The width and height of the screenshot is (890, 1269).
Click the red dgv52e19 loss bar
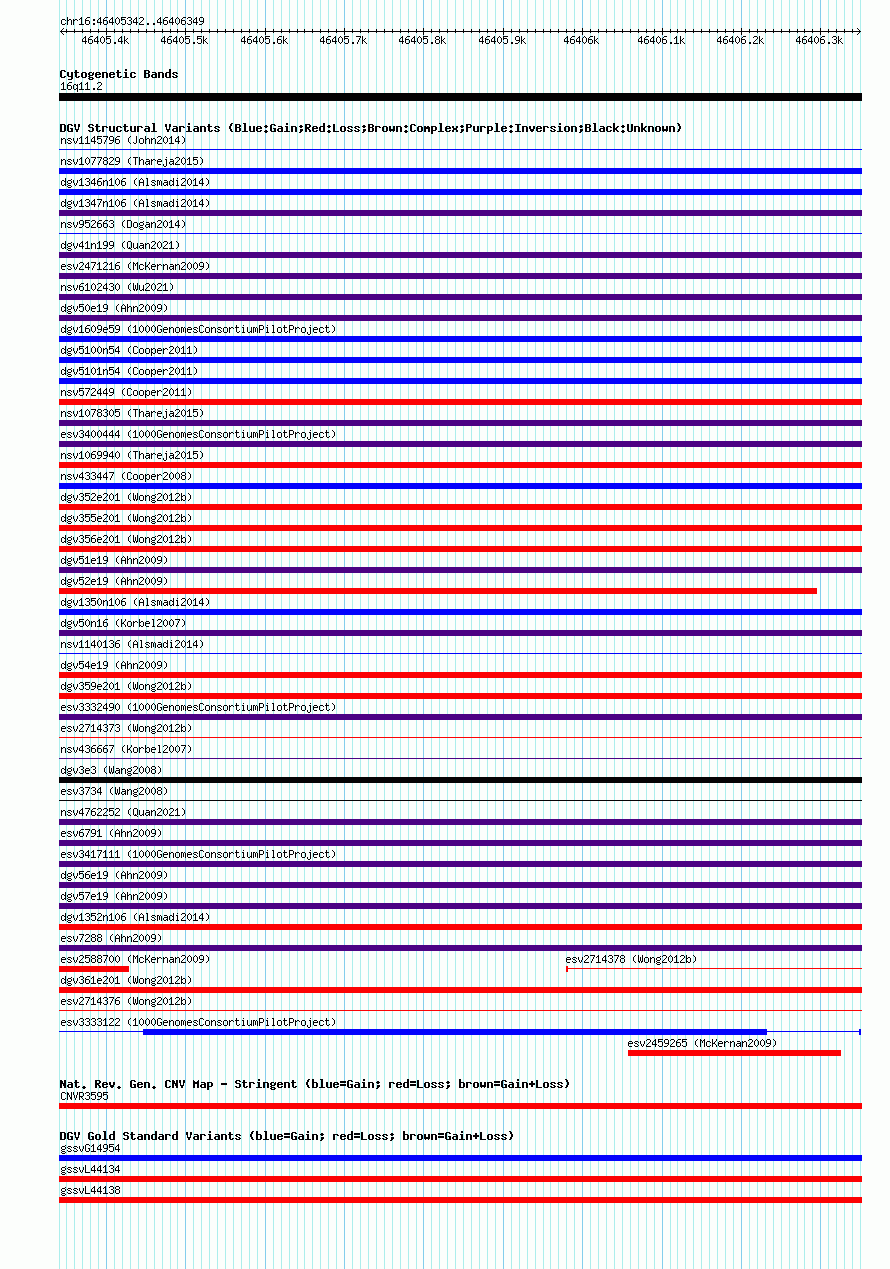(438, 591)
